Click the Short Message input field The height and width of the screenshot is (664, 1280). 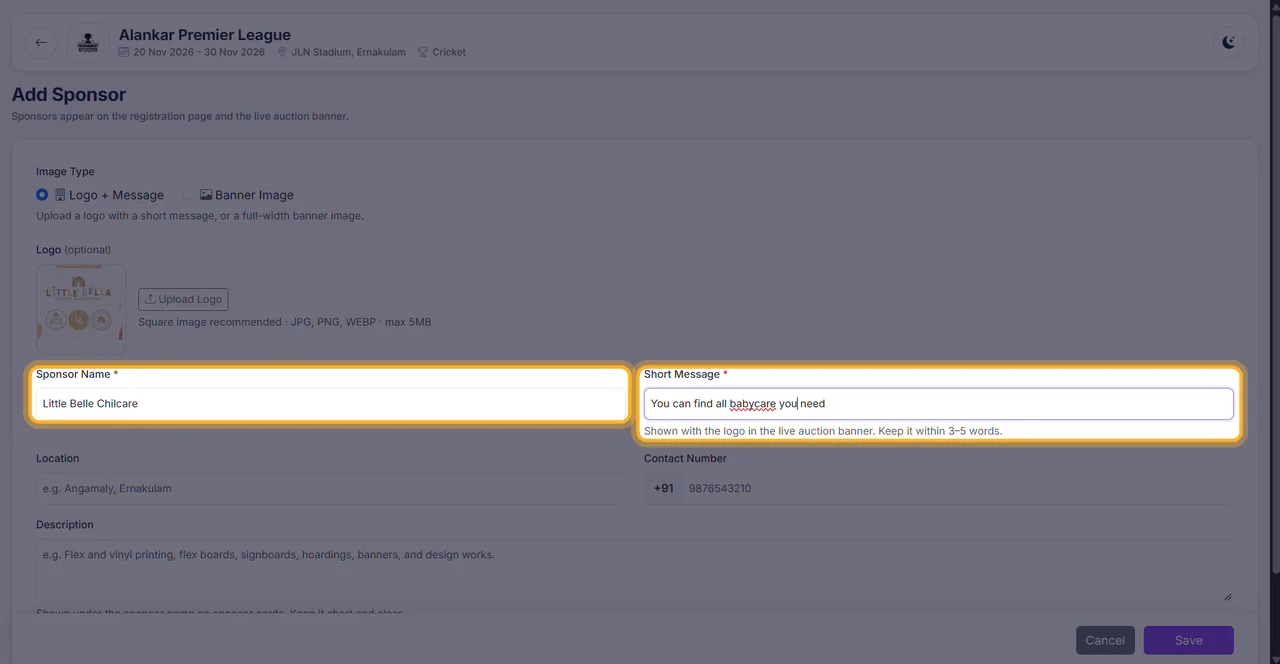point(939,404)
